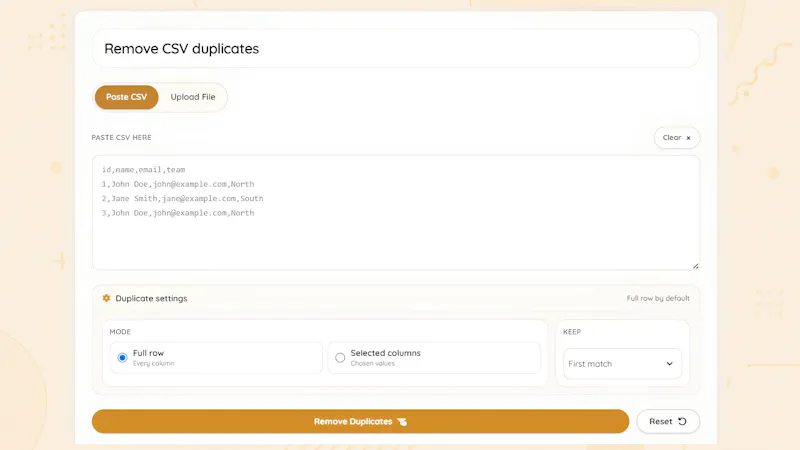Select the Selected columns radio button
This screenshot has width=800, height=450.
(x=340, y=358)
